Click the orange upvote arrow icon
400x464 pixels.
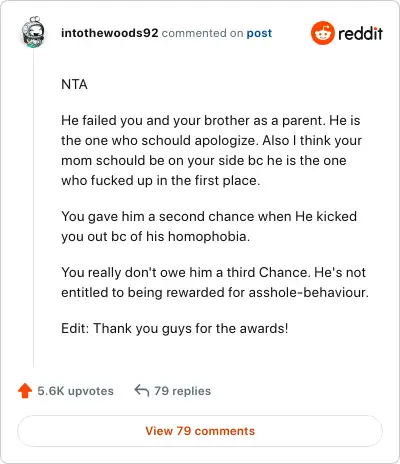(x=25, y=391)
